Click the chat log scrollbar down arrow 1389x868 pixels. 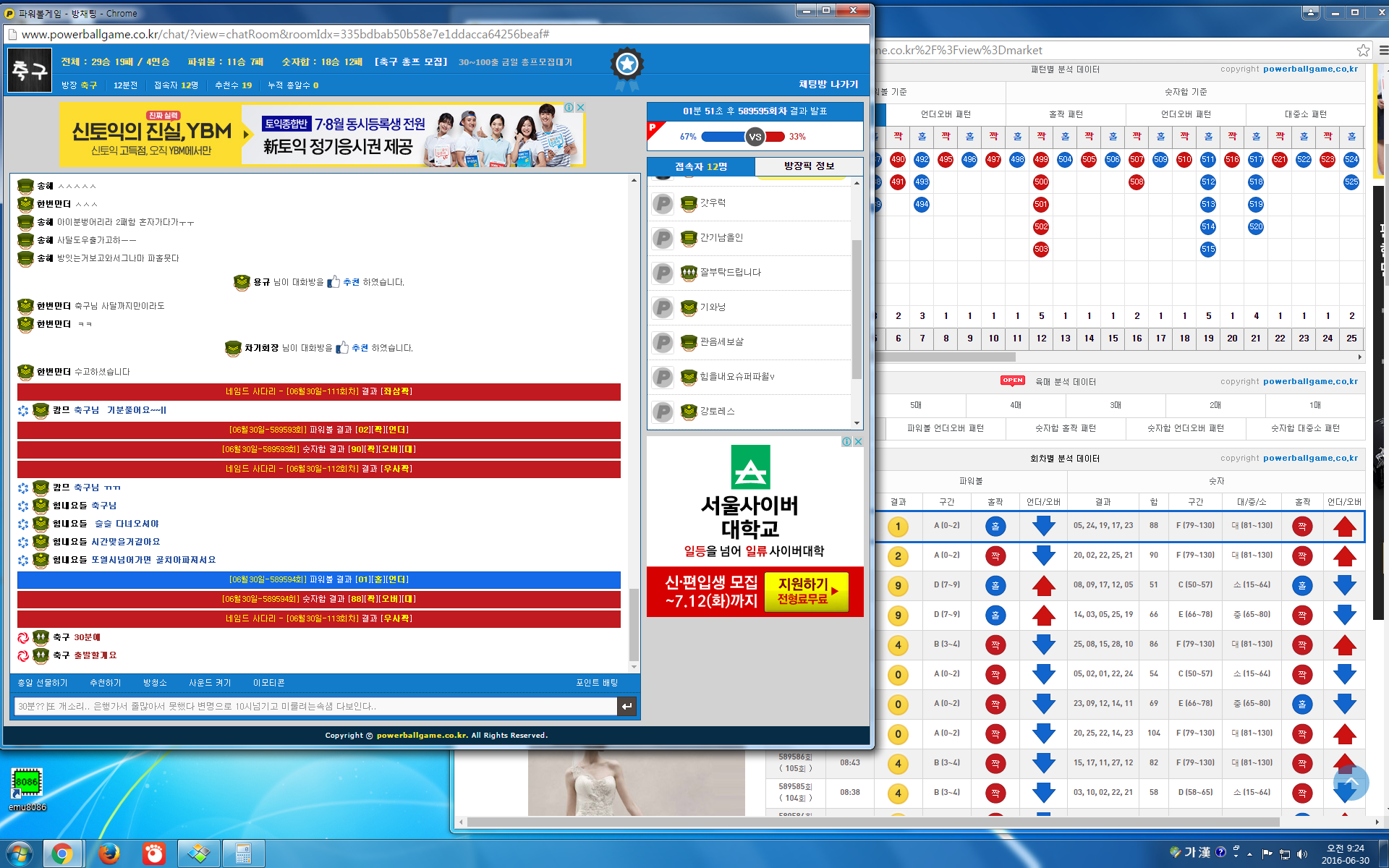tap(634, 667)
